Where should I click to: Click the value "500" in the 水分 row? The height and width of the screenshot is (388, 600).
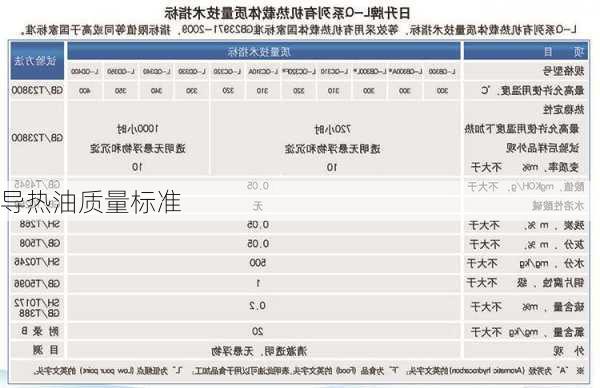258,263
